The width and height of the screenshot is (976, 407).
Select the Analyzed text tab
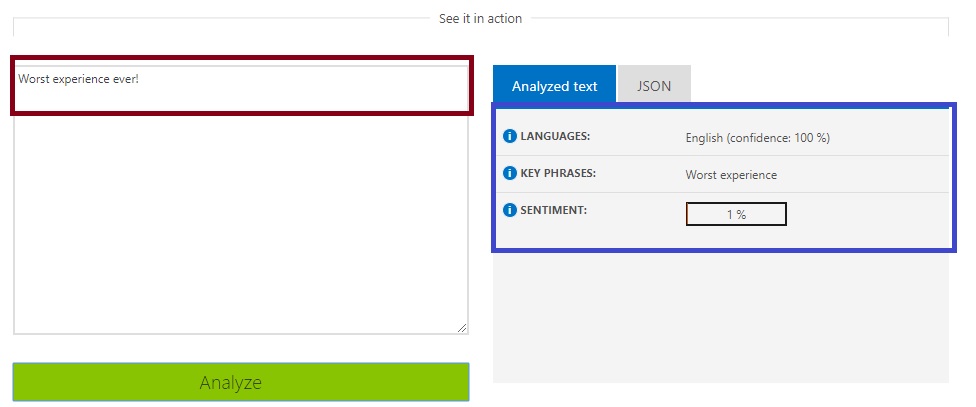[554, 84]
